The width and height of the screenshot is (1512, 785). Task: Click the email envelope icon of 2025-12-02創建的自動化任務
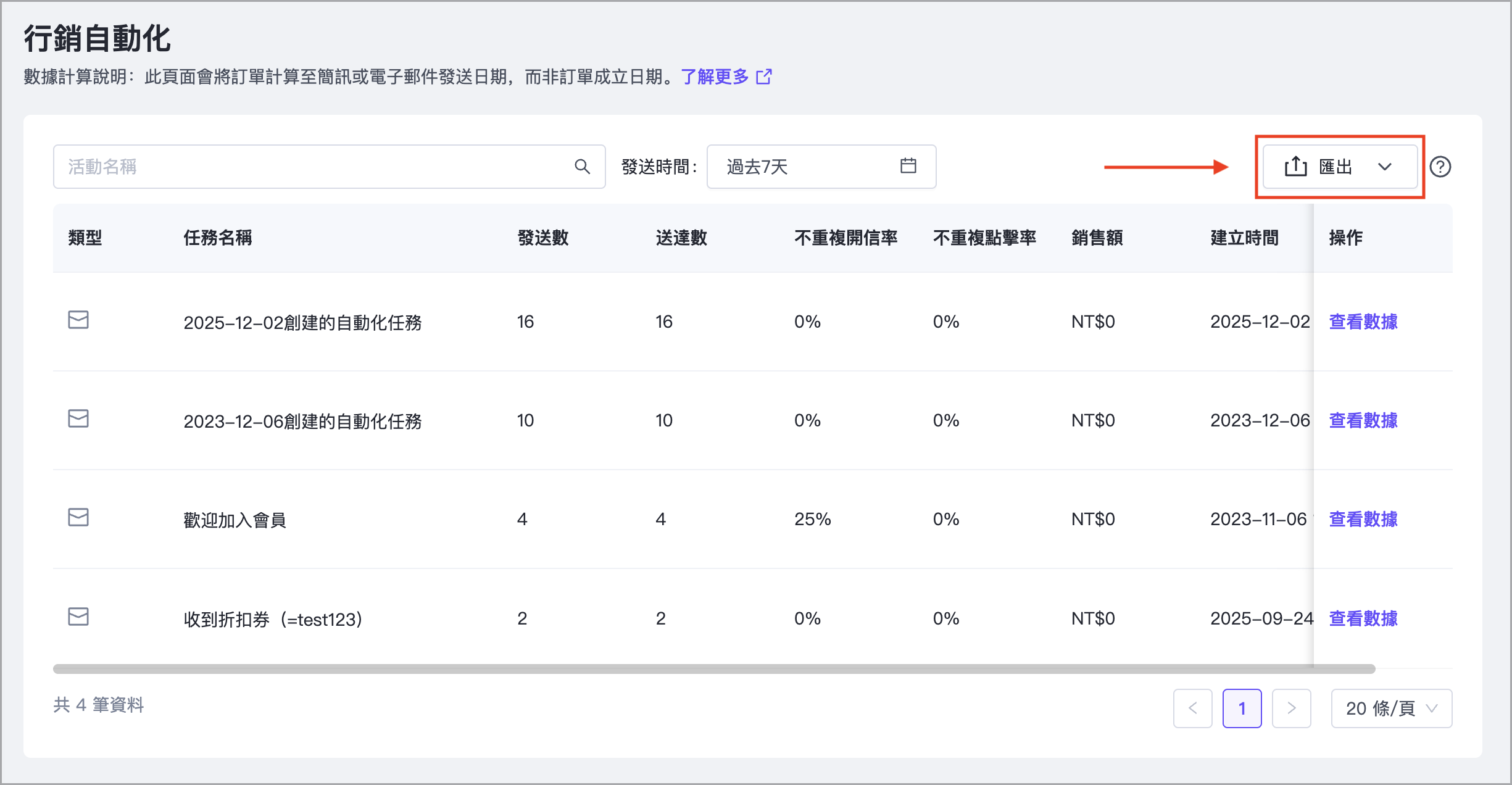tap(78, 320)
